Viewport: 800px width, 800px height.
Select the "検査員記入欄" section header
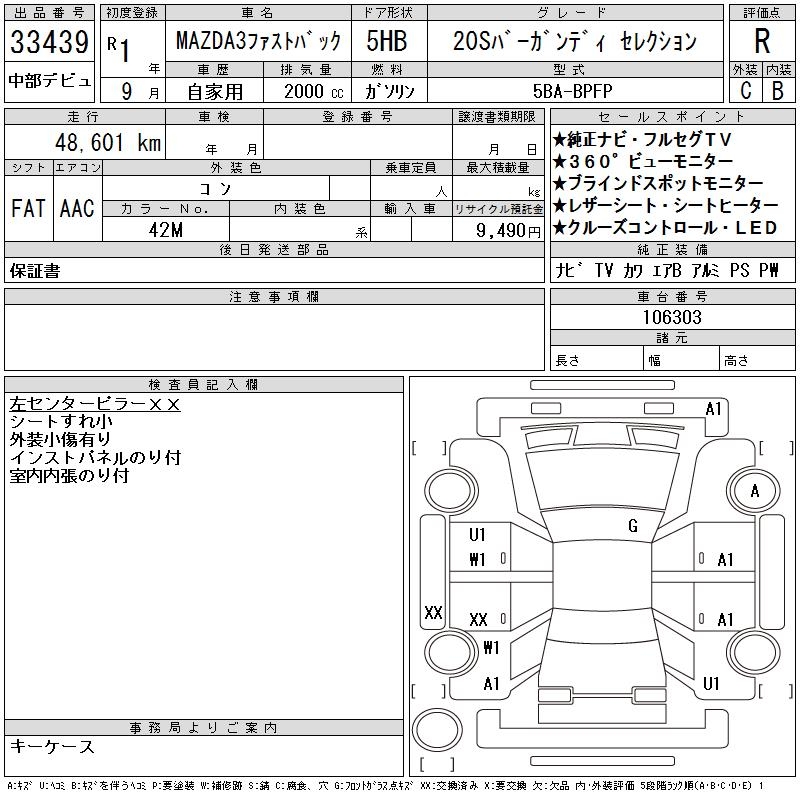click(x=204, y=385)
